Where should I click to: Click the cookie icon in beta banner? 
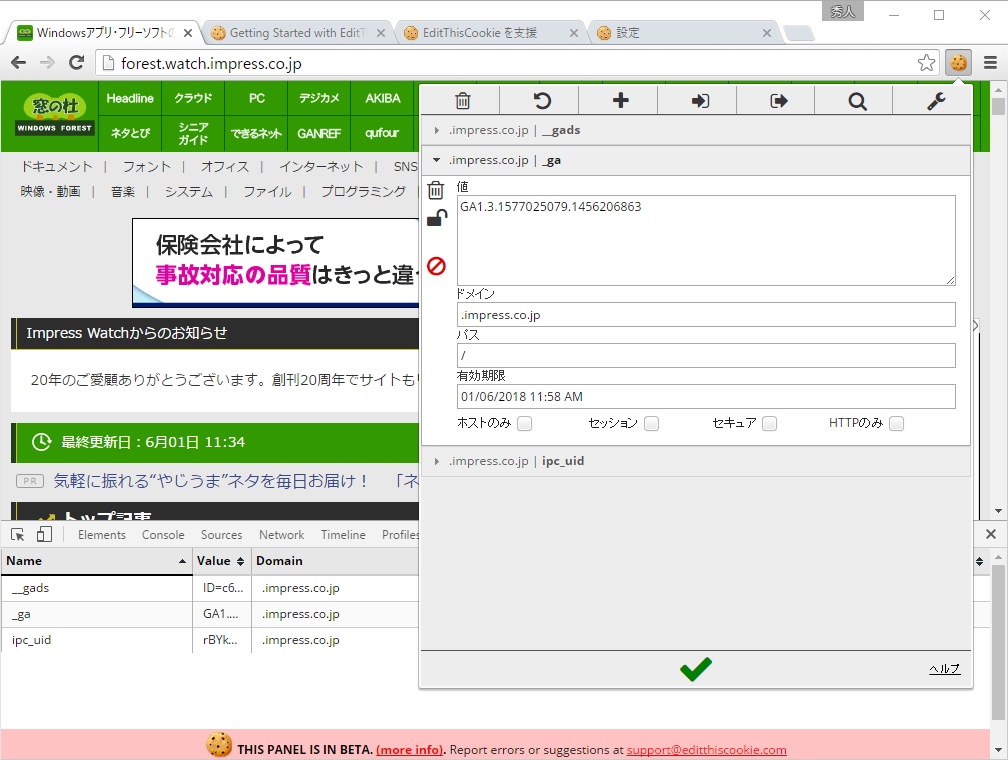click(x=219, y=745)
